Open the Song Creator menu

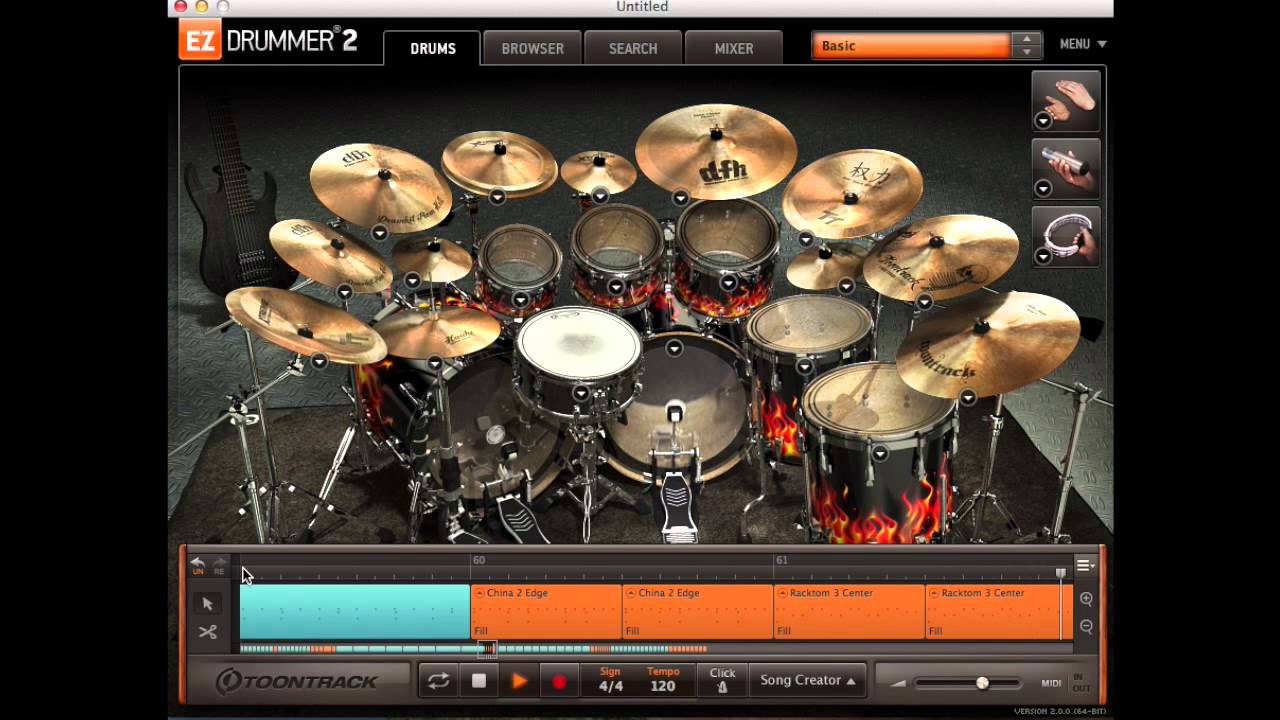pyautogui.click(x=808, y=680)
